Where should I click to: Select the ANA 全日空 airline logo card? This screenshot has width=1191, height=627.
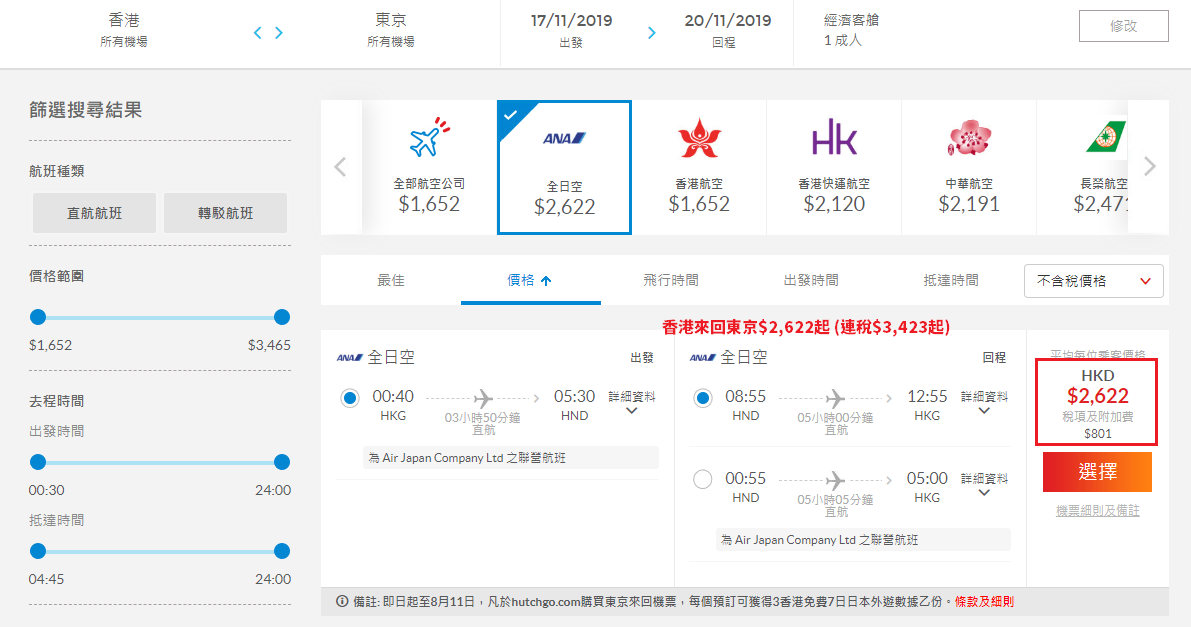564,167
